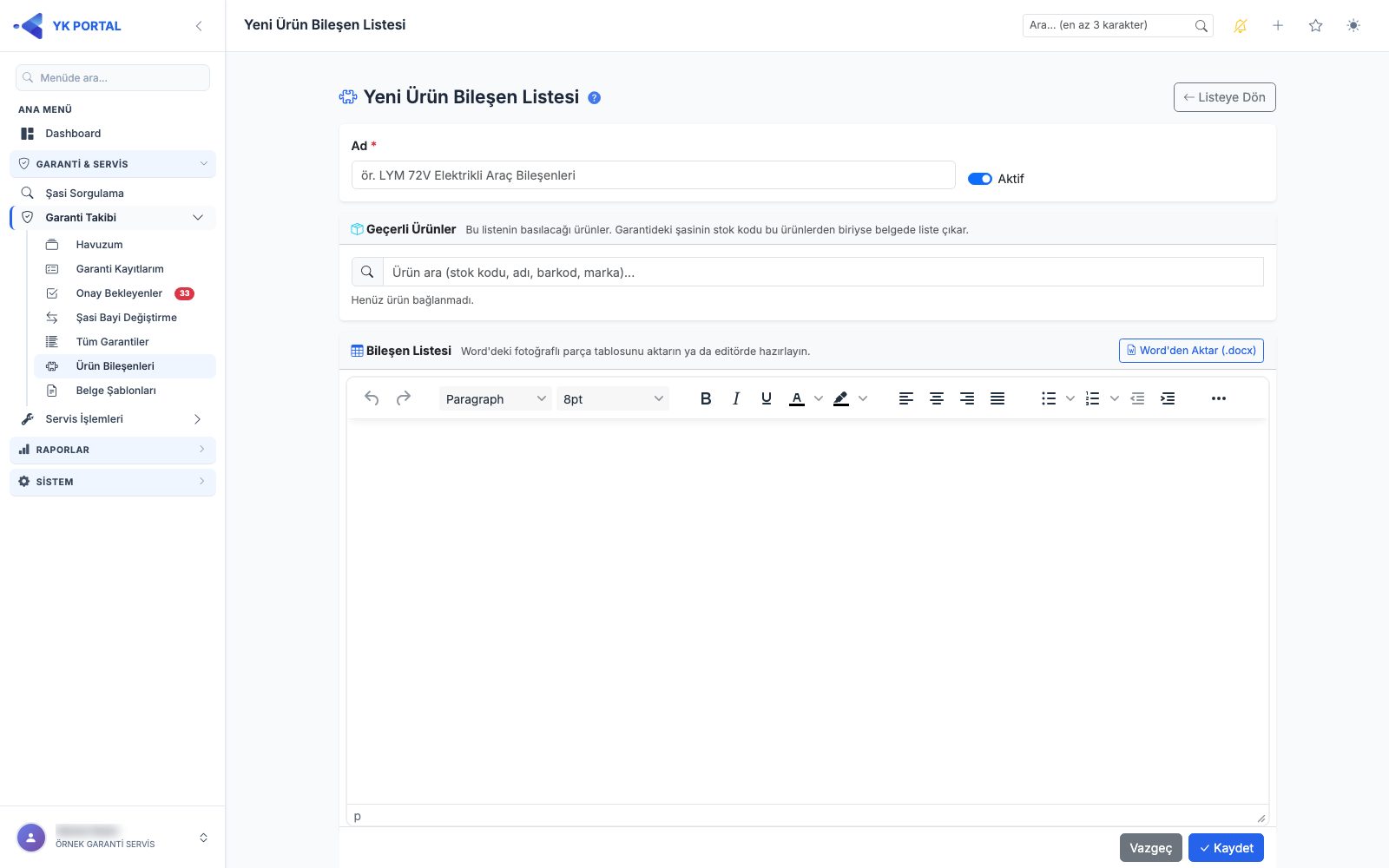This screenshot has height=868, width=1389.
Task: Open bullet list style dropdown arrow
Action: 1070,398
